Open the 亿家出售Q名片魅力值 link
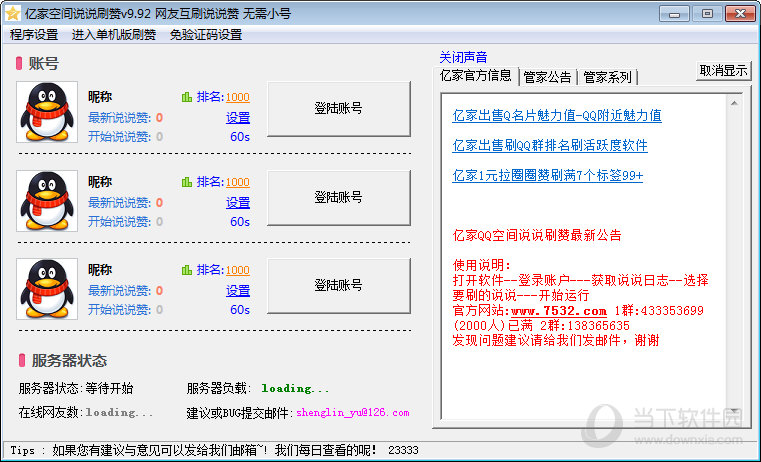Screen dimensions: 761x462 tap(556, 115)
